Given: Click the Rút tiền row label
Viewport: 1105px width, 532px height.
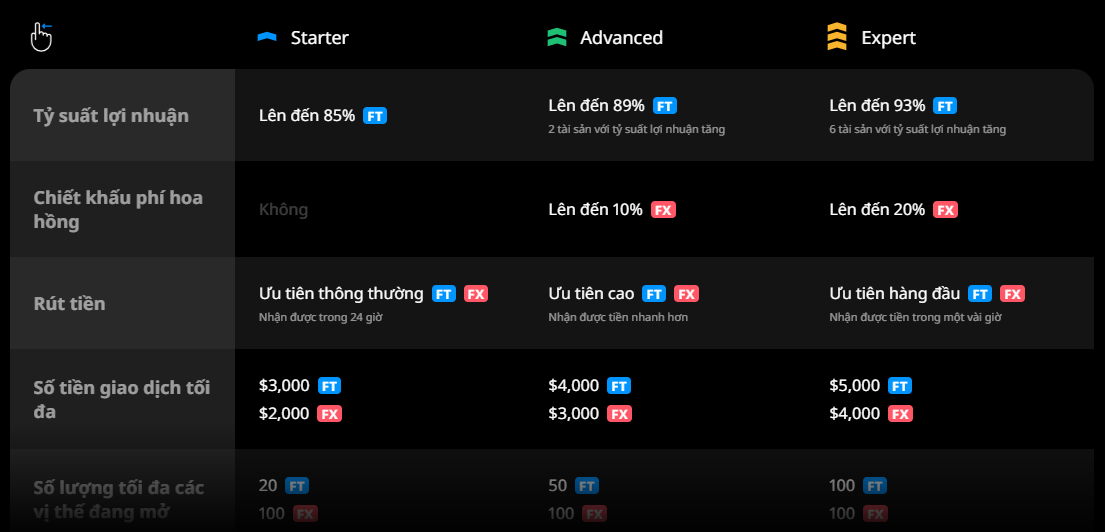Looking at the screenshot, I should point(69,304).
